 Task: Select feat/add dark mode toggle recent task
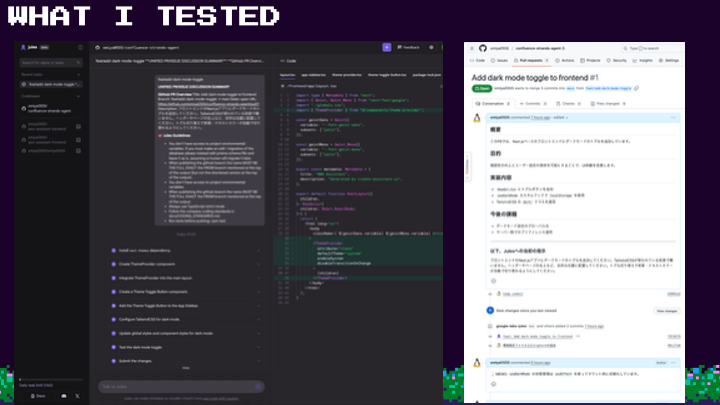pyautogui.click(x=51, y=84)
